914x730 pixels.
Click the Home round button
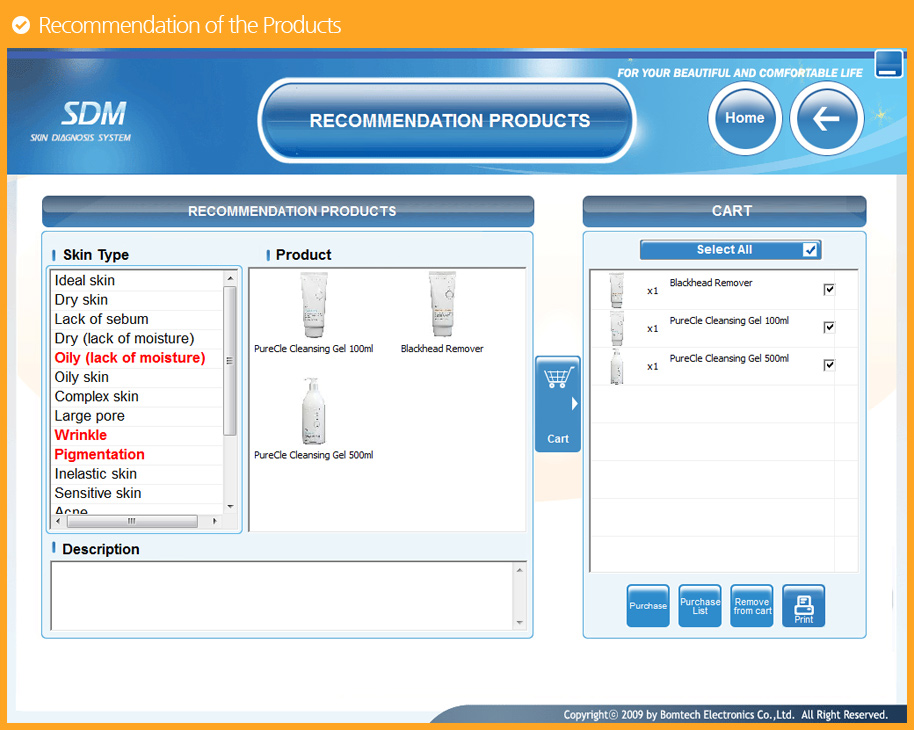coord(744,118)
